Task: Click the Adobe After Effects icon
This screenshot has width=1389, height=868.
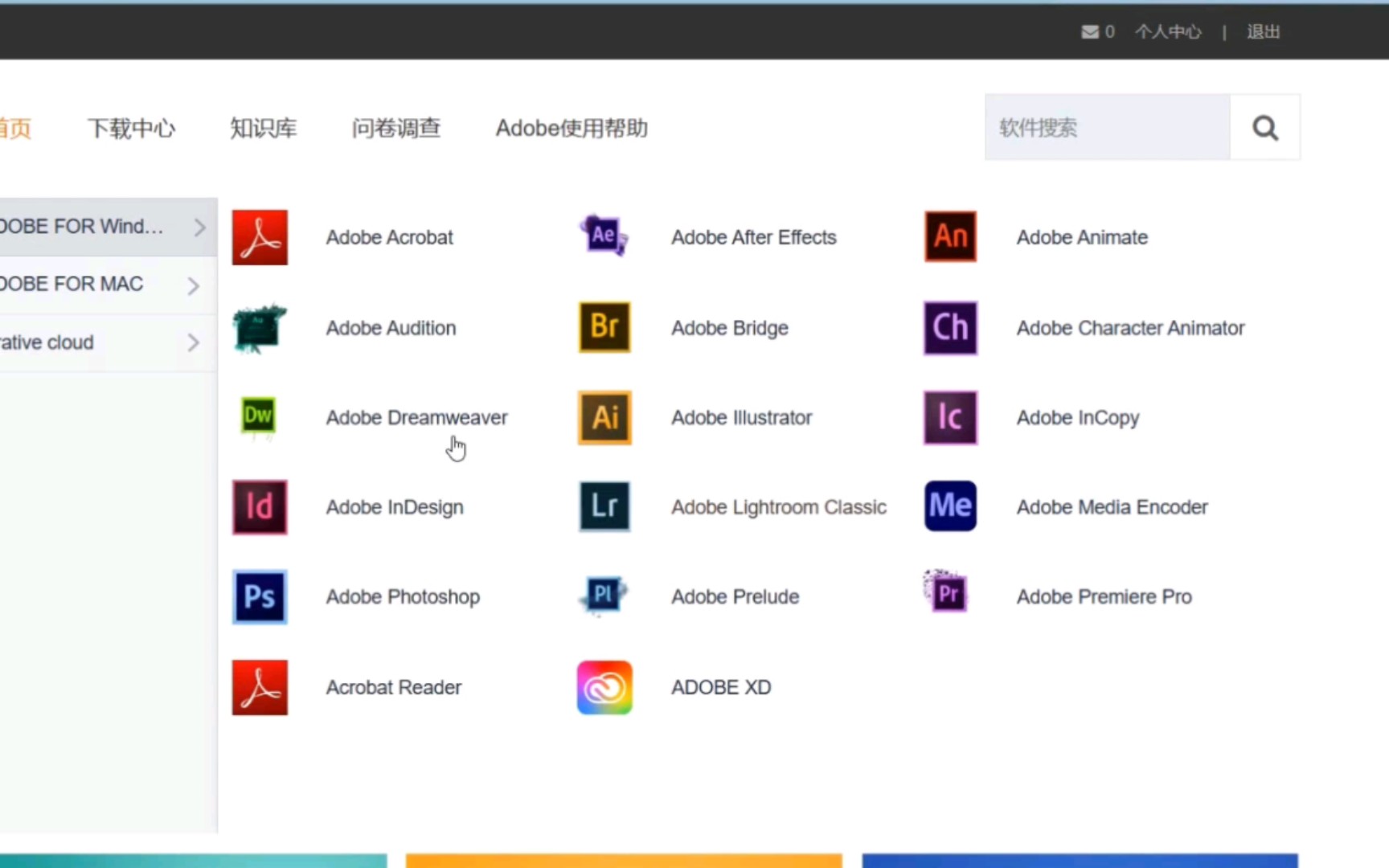Action: coord(604,235)
